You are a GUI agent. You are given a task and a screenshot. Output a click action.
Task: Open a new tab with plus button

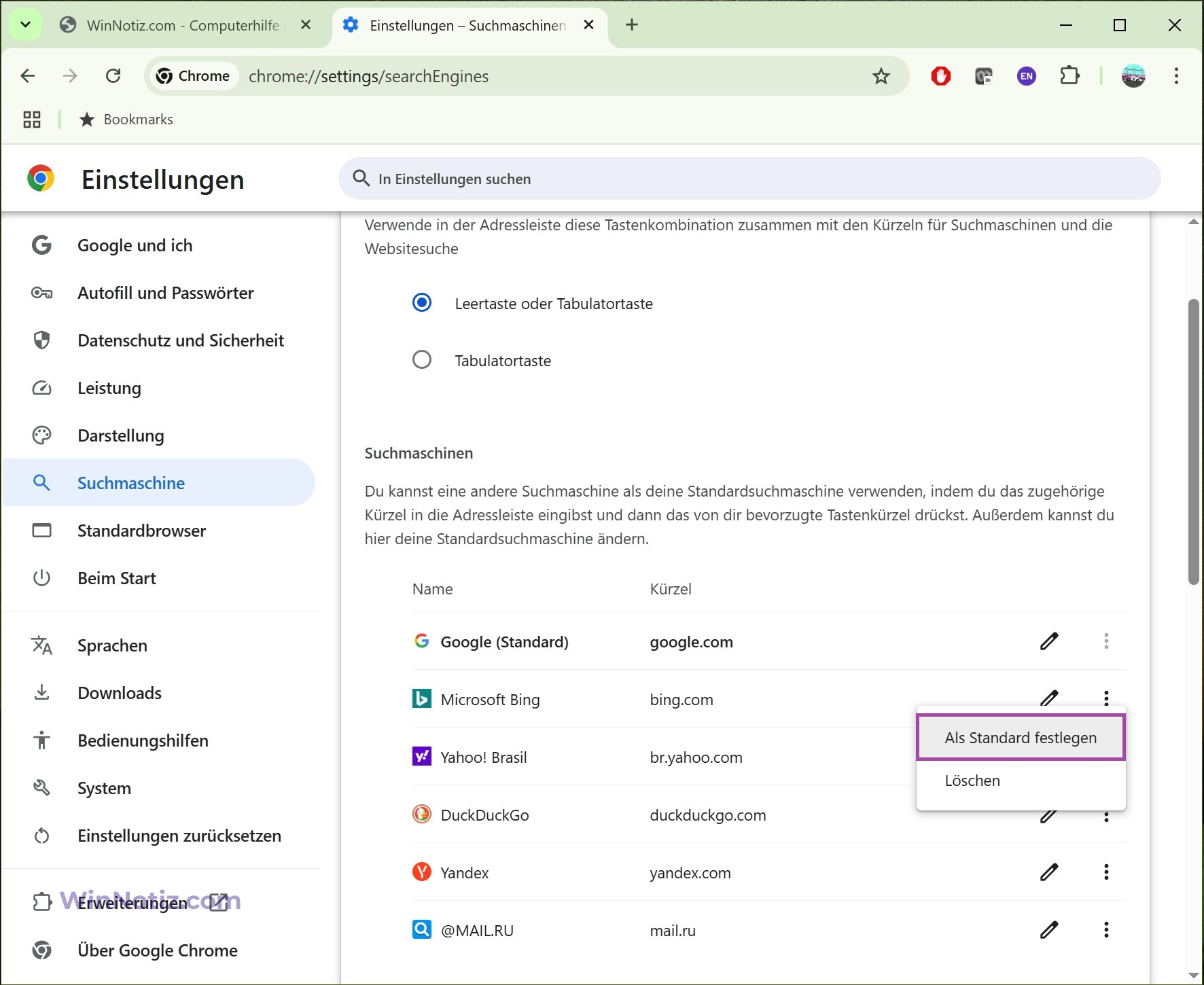click(632, 25)
